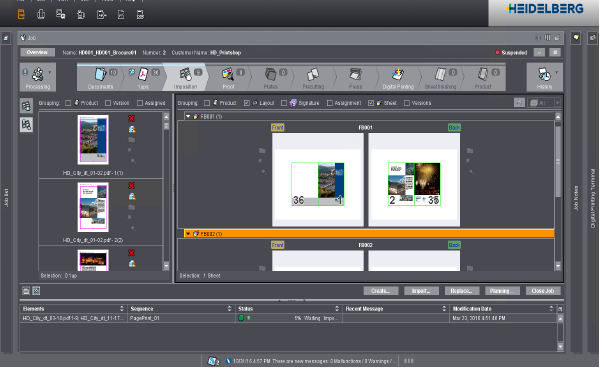
Task: Click the Processing gear icon
Action: (38, 74)
